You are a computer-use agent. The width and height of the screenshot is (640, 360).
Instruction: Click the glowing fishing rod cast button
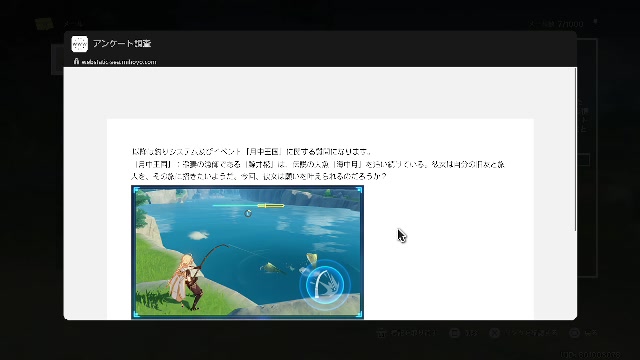[325, 284]
